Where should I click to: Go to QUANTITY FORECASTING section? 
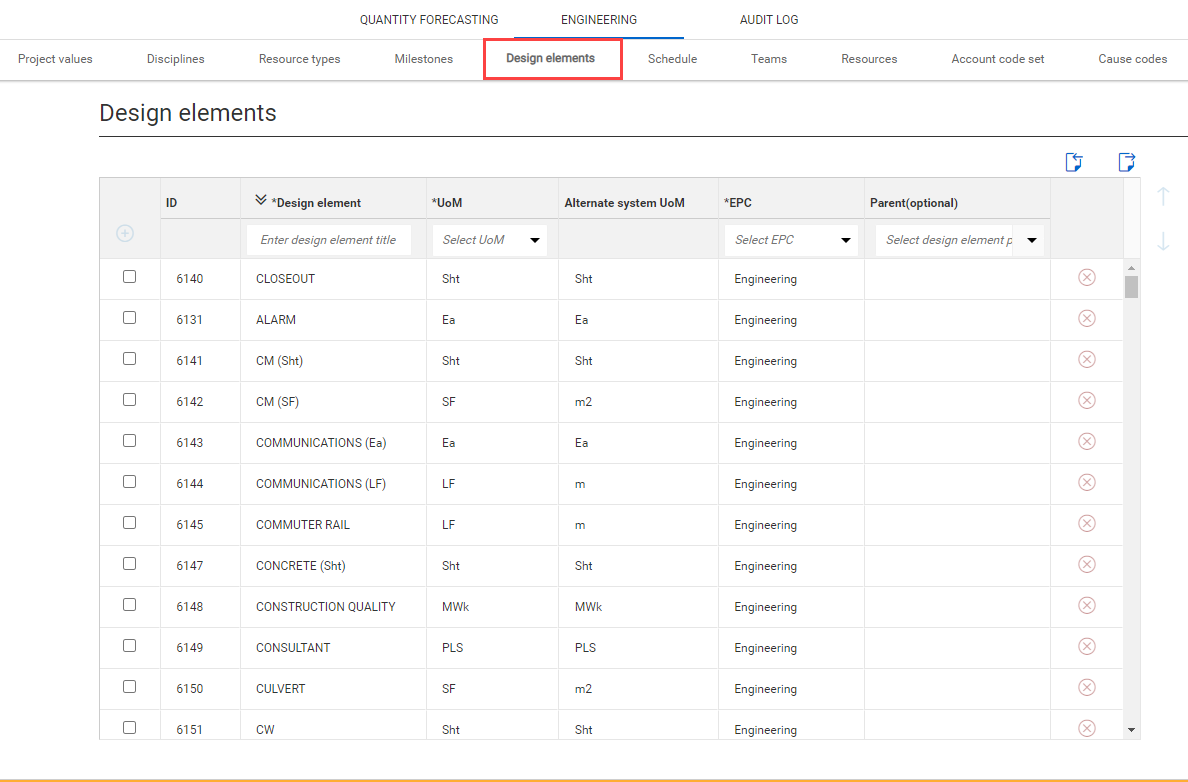[429, 20]
